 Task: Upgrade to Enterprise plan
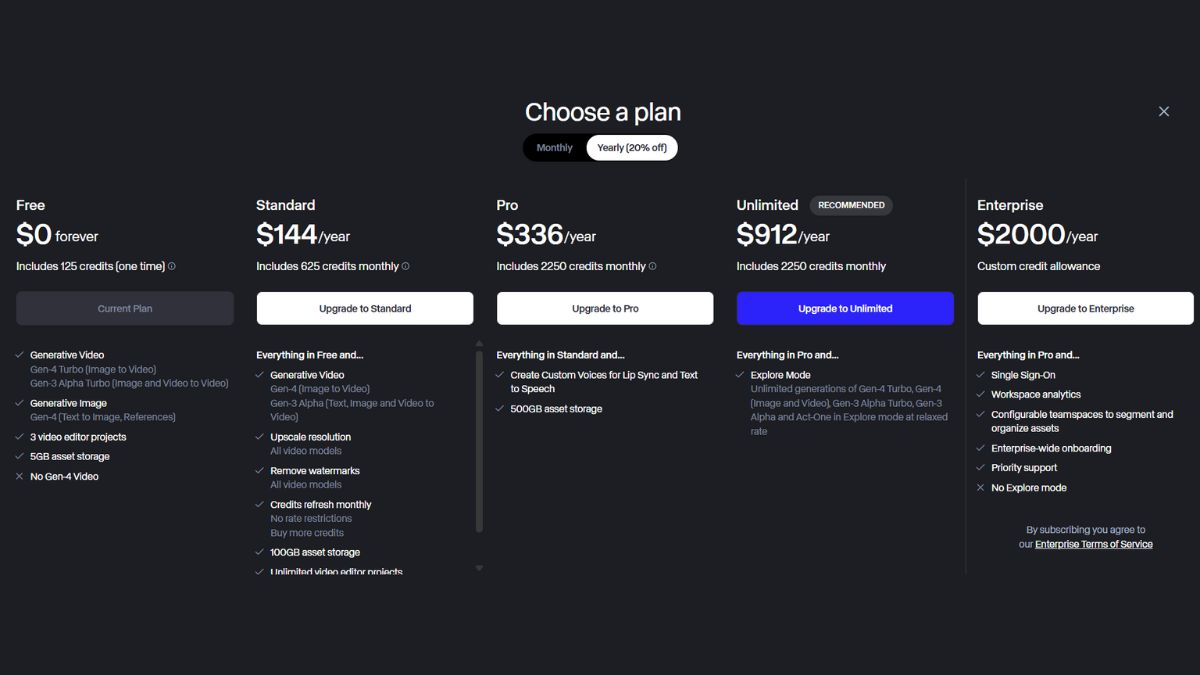tap(1085, 308)
